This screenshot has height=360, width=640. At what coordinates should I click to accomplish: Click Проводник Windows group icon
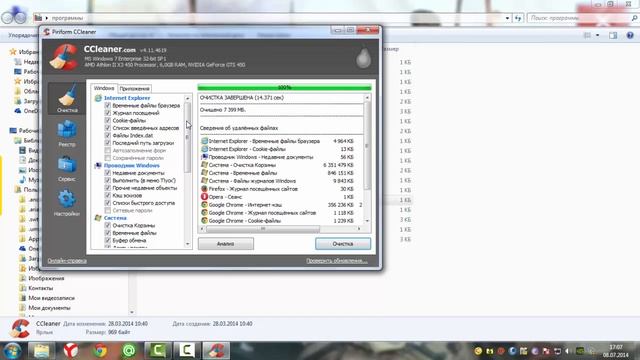click(98, 165)
